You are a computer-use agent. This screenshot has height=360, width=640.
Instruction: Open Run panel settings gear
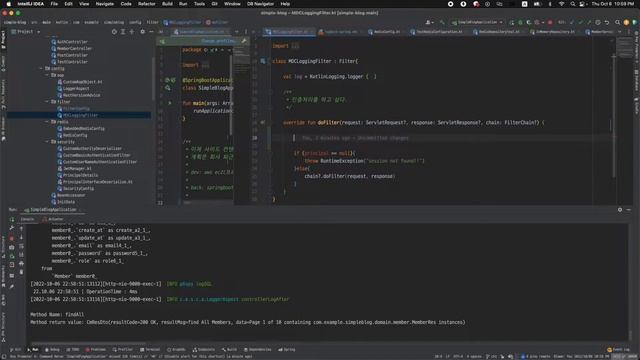point(620,209)
